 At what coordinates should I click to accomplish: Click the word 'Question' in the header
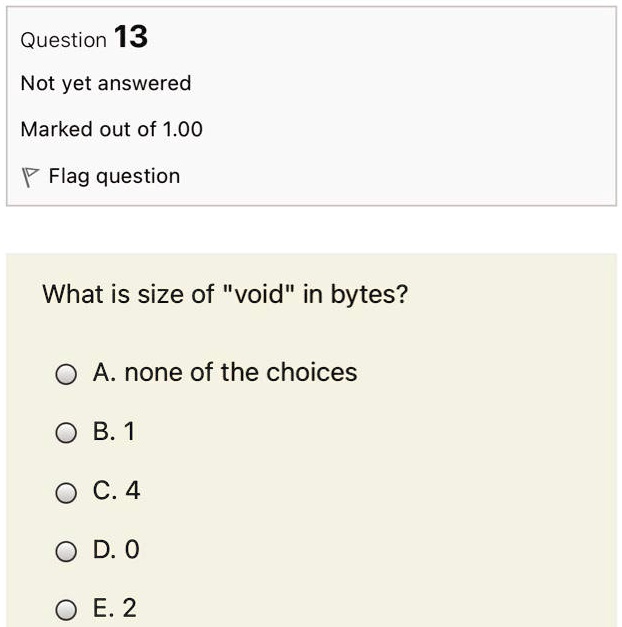pos(64,40)
